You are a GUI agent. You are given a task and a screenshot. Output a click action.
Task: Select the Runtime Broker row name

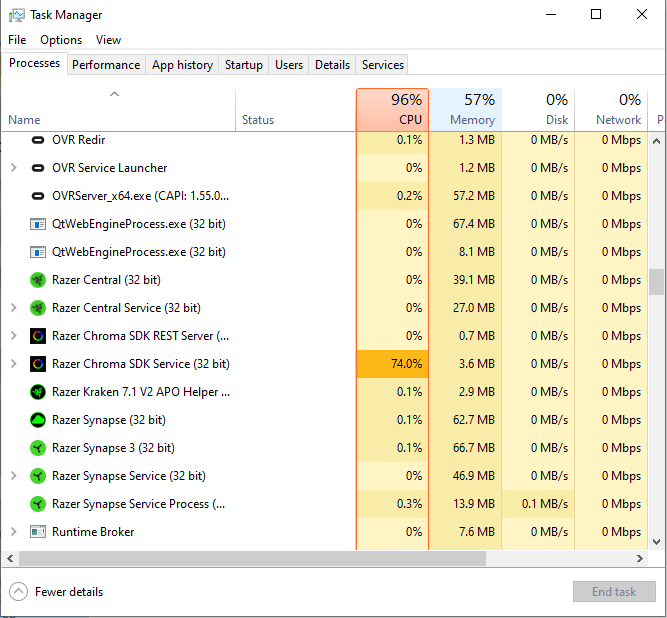click(x=93, y=532)
